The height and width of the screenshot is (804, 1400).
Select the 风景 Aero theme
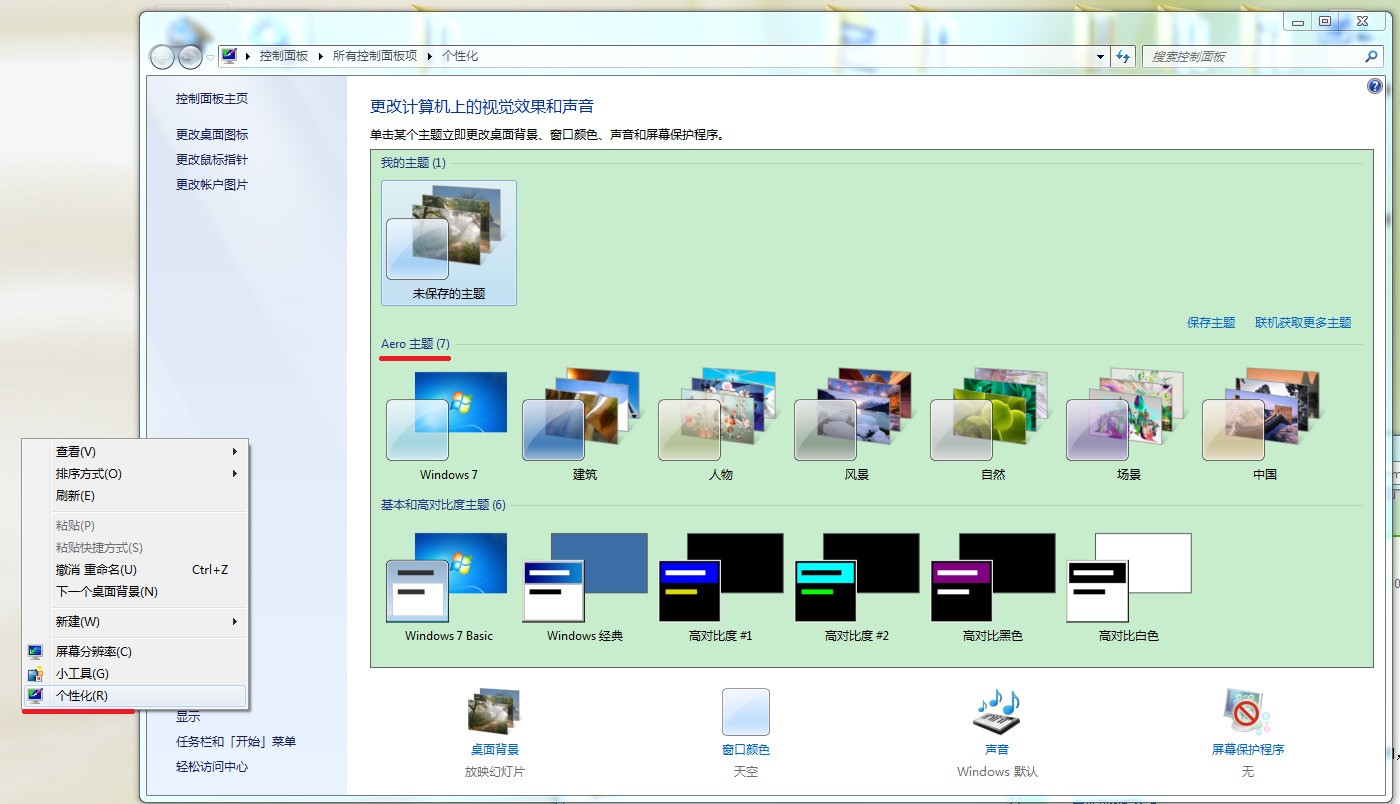(x=857, y=427)
